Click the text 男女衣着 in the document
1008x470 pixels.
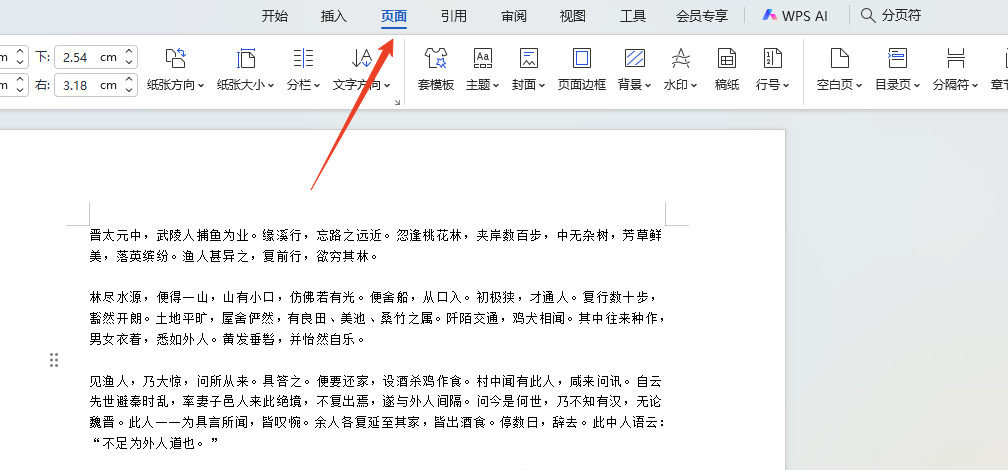pyautogui.click(x=116, y=339)
